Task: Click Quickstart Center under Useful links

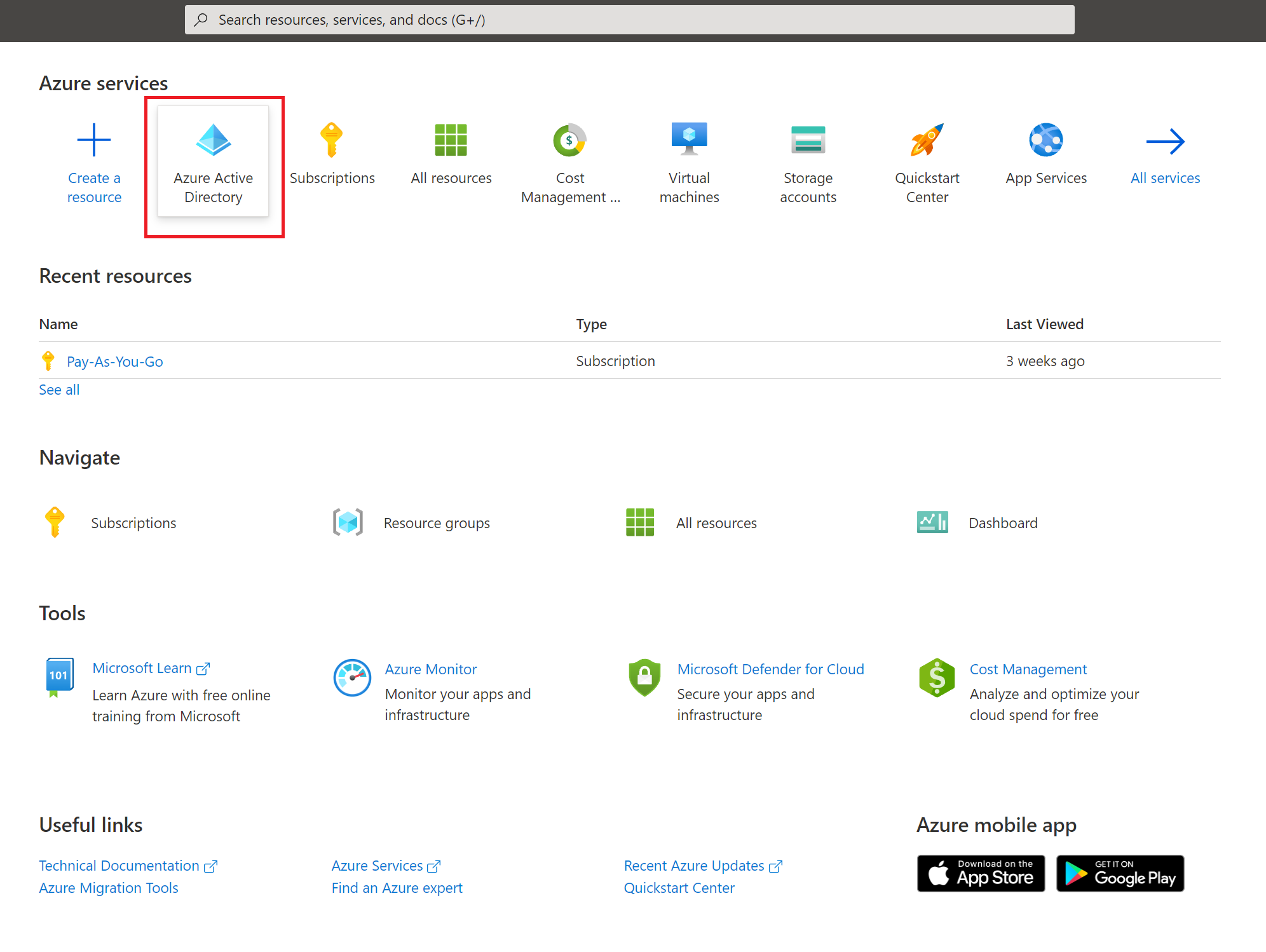Action: point(679,888)
